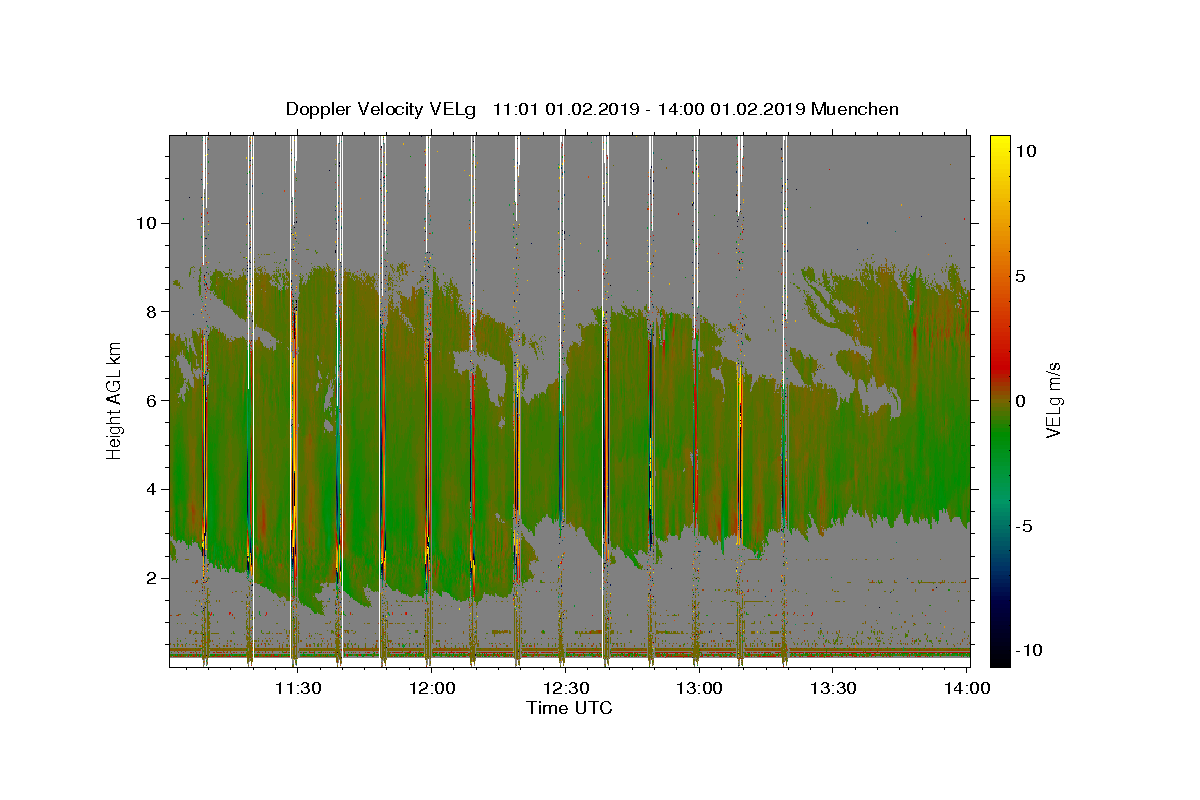This screenshot has height=800, width=1200.
Task: Click the 11:30 time axis label
Action: click(298, 688)
